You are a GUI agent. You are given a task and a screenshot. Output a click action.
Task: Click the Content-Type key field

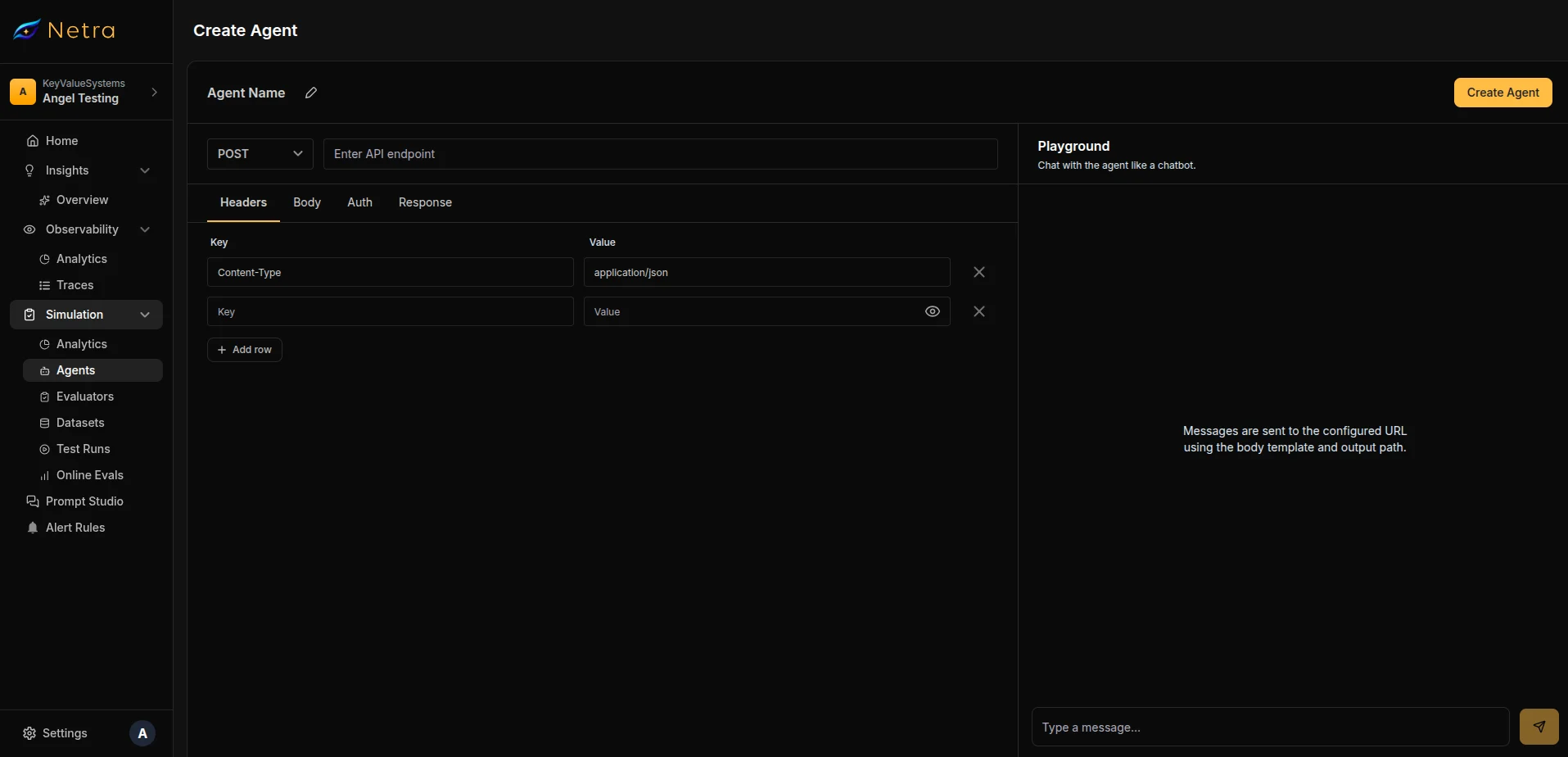click(x=391, y=272)
